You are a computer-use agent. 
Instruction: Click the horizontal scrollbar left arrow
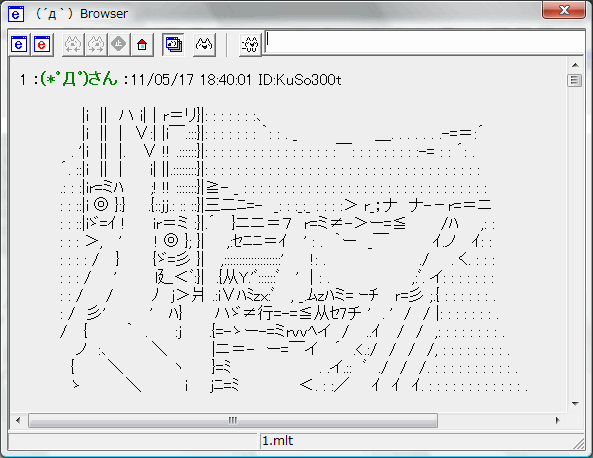point(18,420)
